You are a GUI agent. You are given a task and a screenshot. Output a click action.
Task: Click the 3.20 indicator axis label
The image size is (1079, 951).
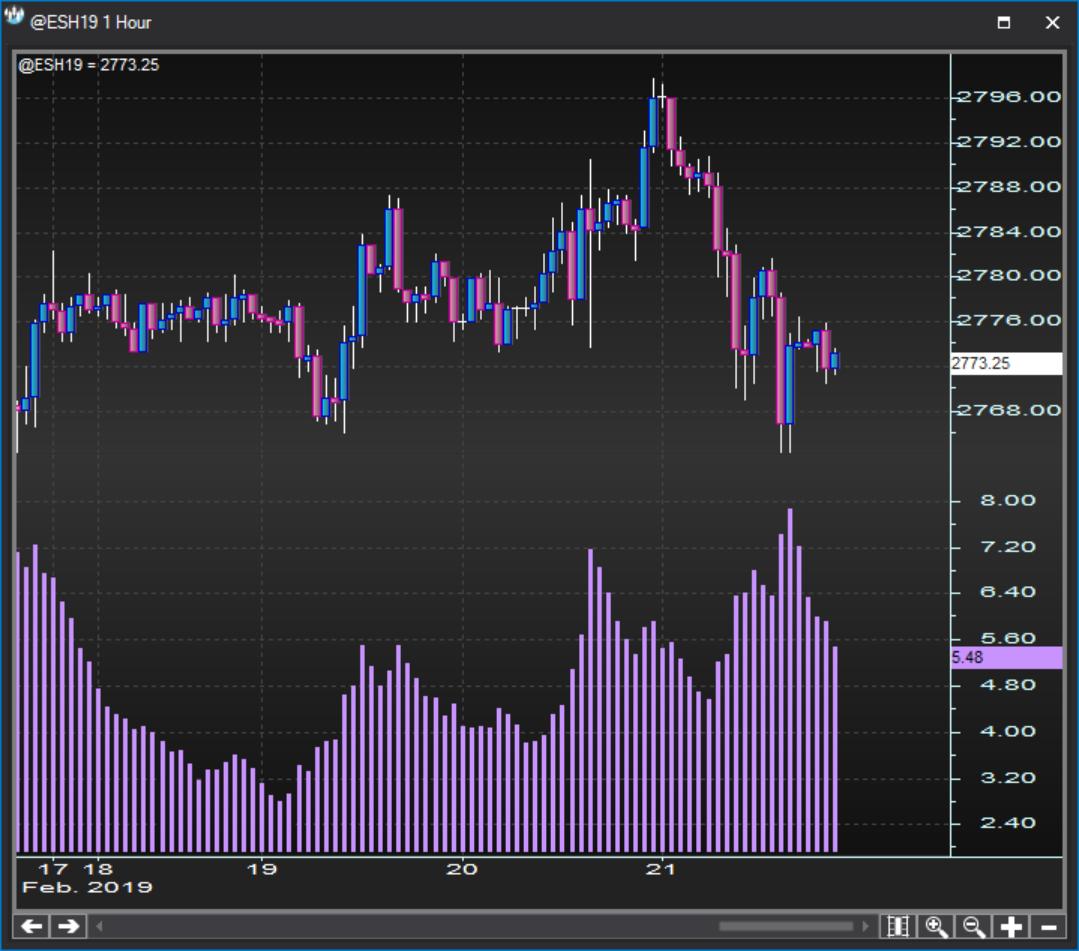(1007, 778)
